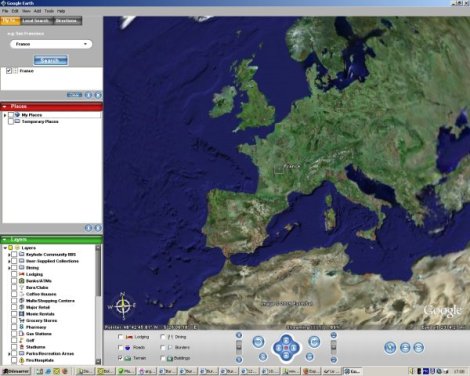Screen dimensions: 470x376
Task: Click the Stadiums layer icon
Action: pyautogui.click(x=22, y=347)
